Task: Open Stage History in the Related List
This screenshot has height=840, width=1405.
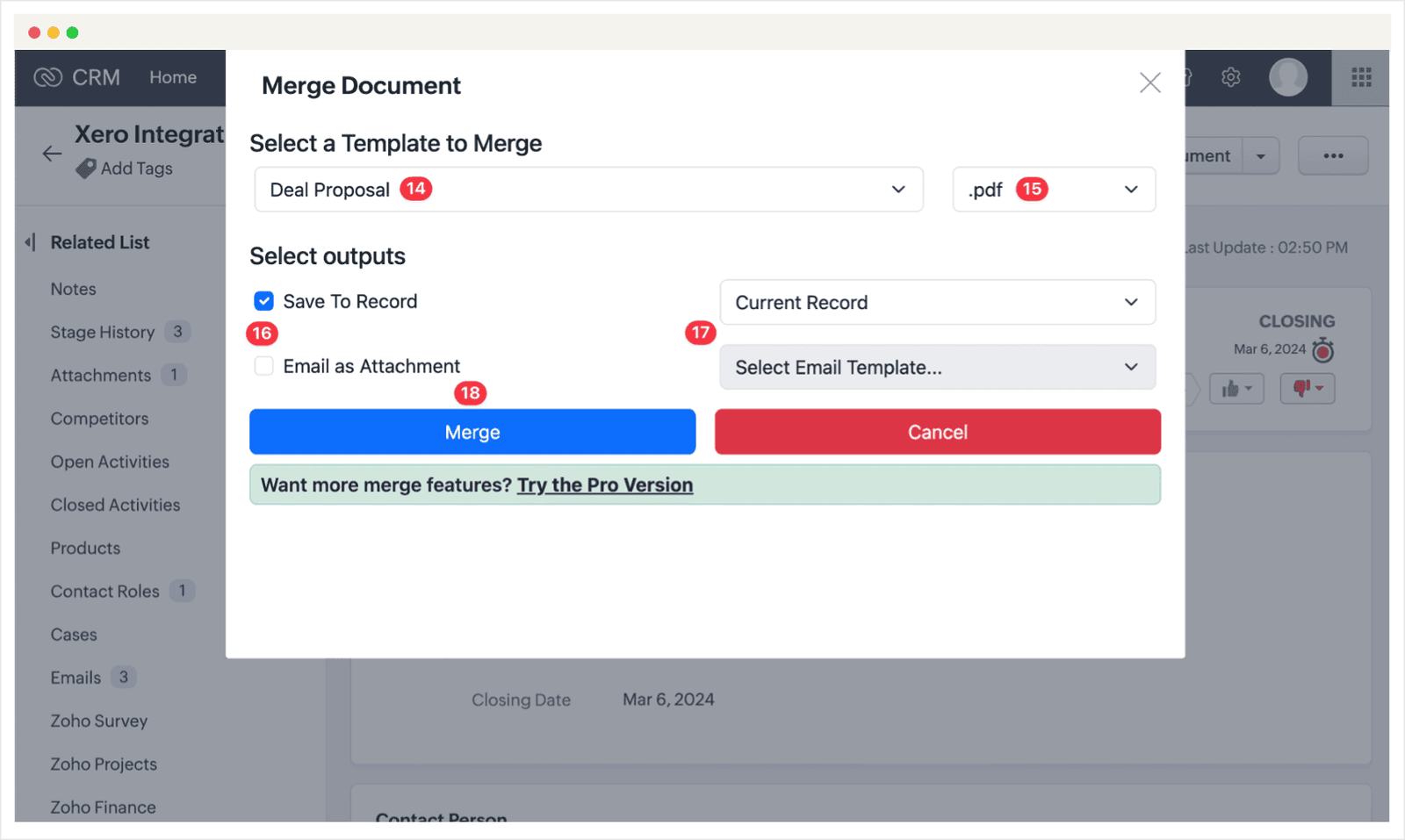Action: (103, 332)
